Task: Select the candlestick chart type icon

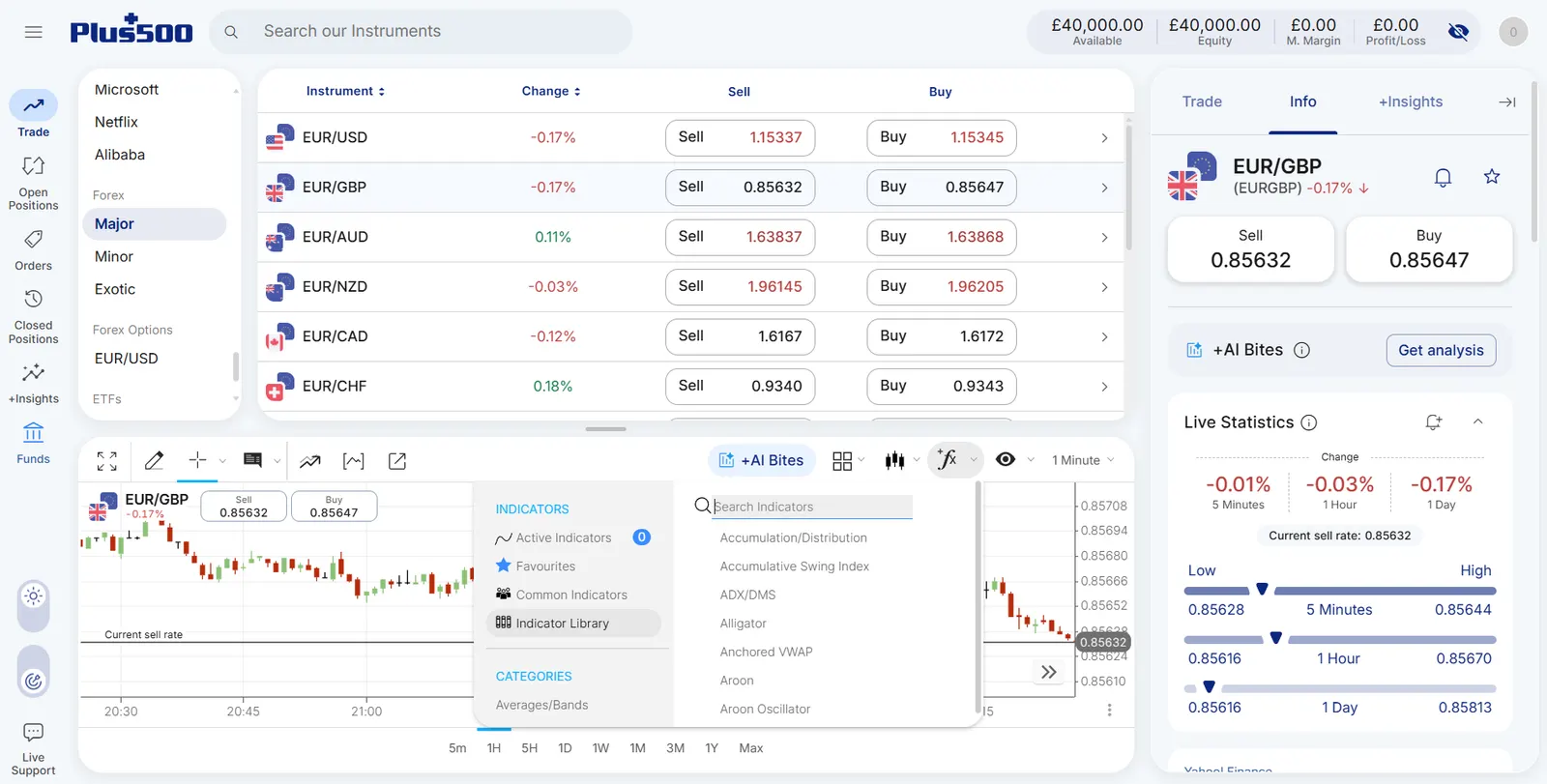Action: (x=894, y=460)
